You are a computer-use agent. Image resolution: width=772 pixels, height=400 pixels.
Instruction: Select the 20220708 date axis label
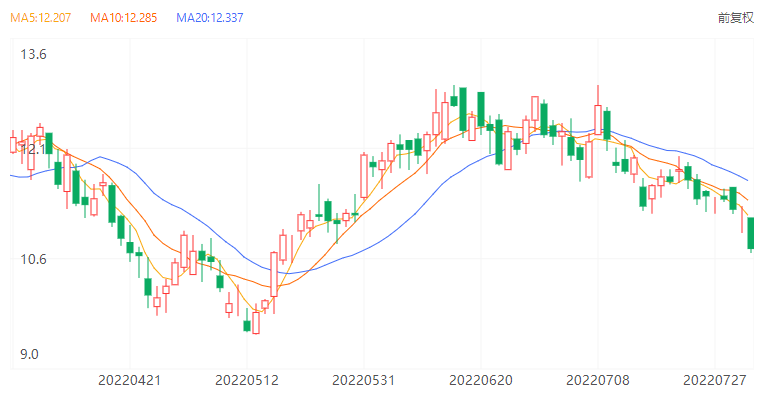point(597,380)
